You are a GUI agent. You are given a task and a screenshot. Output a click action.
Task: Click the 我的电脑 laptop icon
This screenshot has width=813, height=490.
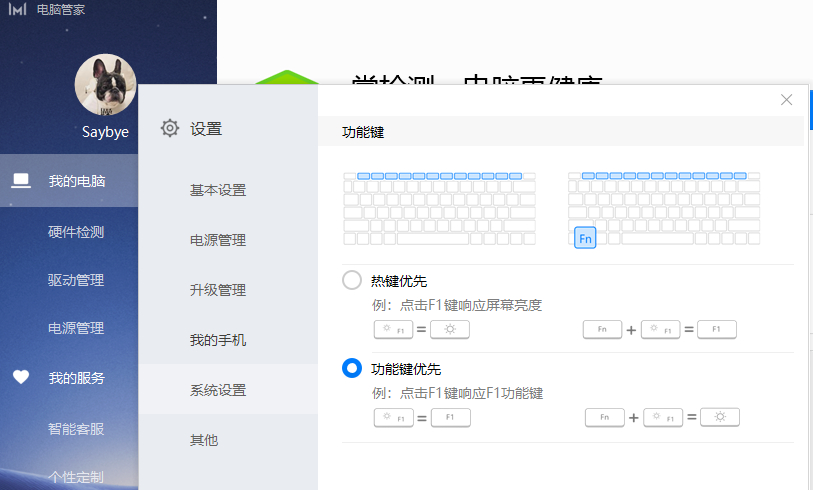click(x=21, y=180)
